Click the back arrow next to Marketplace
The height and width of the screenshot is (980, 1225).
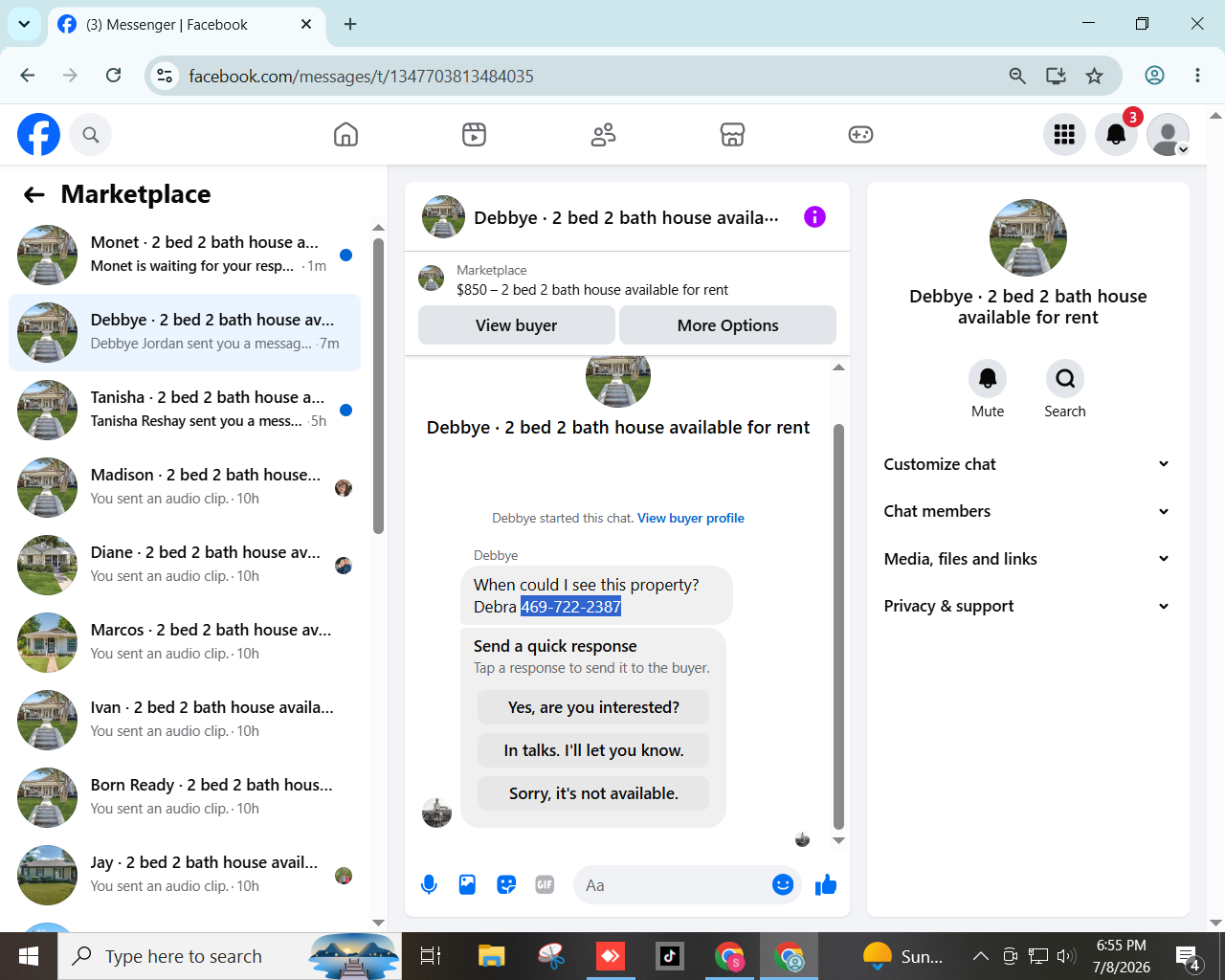point(34,195)
